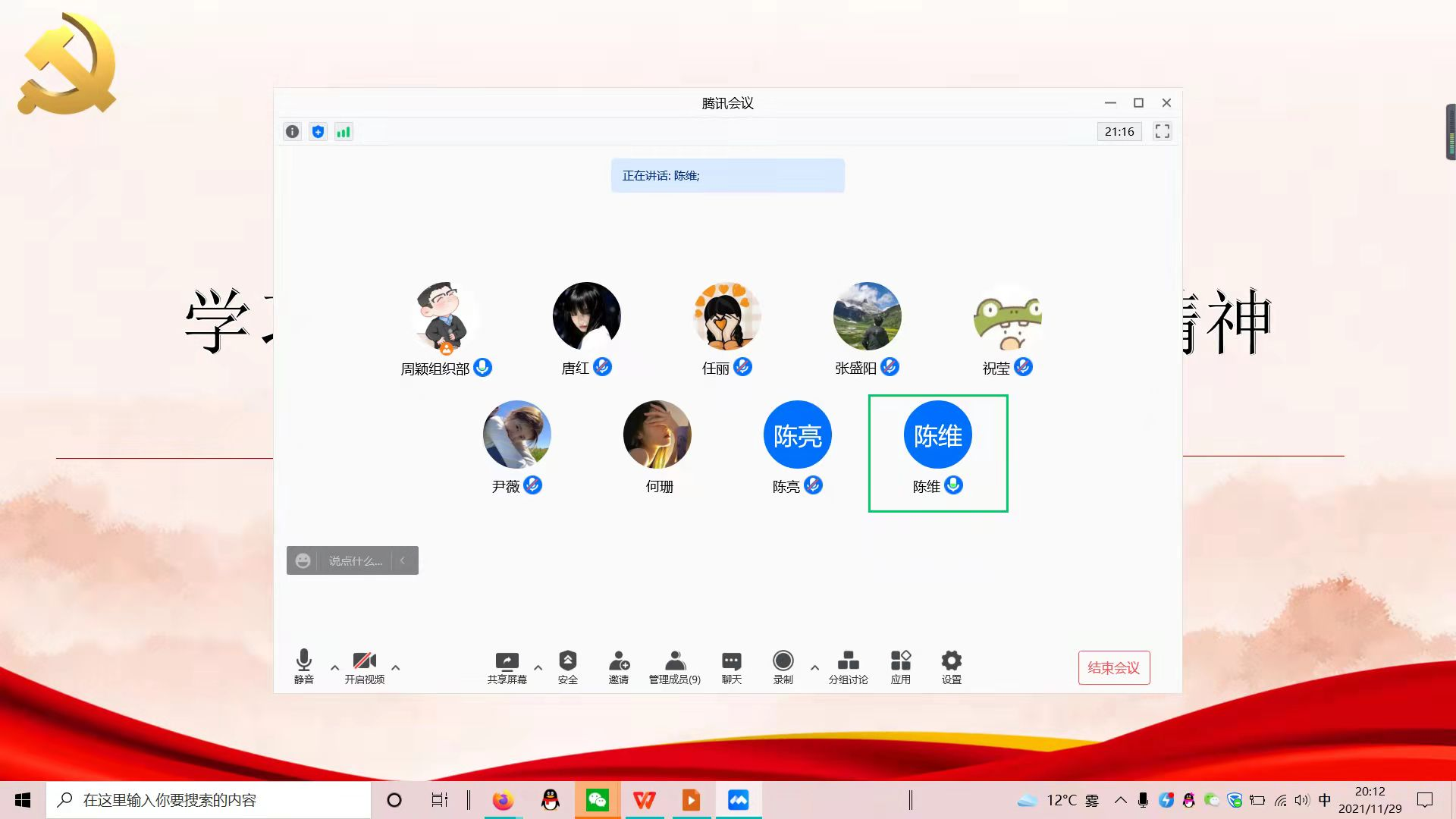Open the 应用 apps panel

tap(901, 667)
